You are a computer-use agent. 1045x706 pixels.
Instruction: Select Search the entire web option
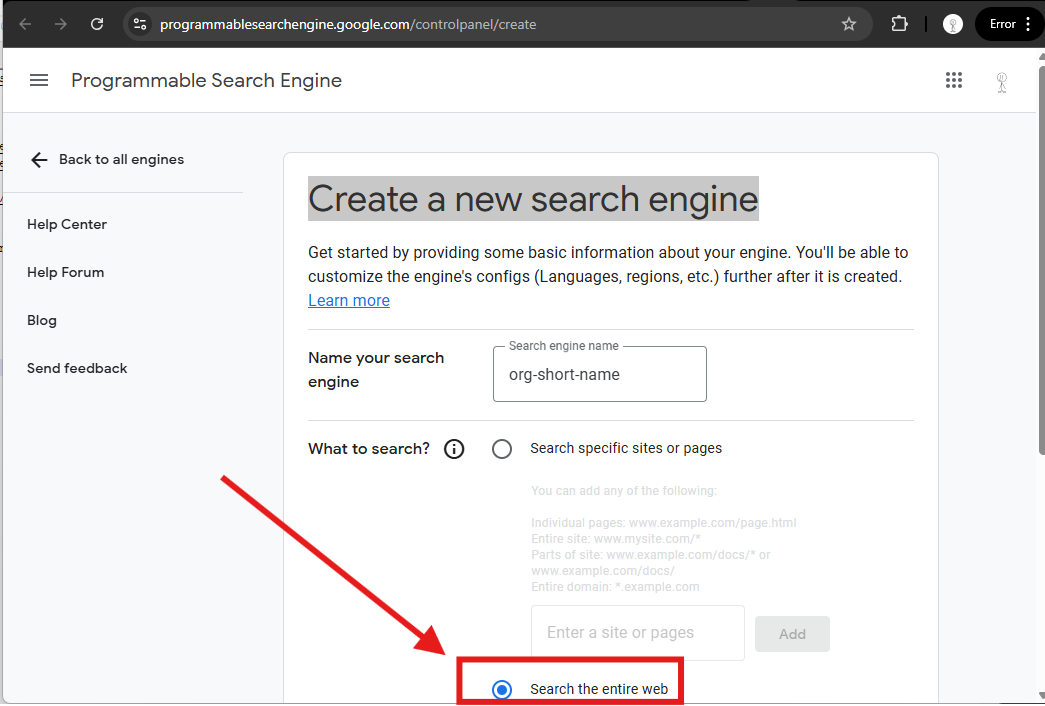point(502,689)
